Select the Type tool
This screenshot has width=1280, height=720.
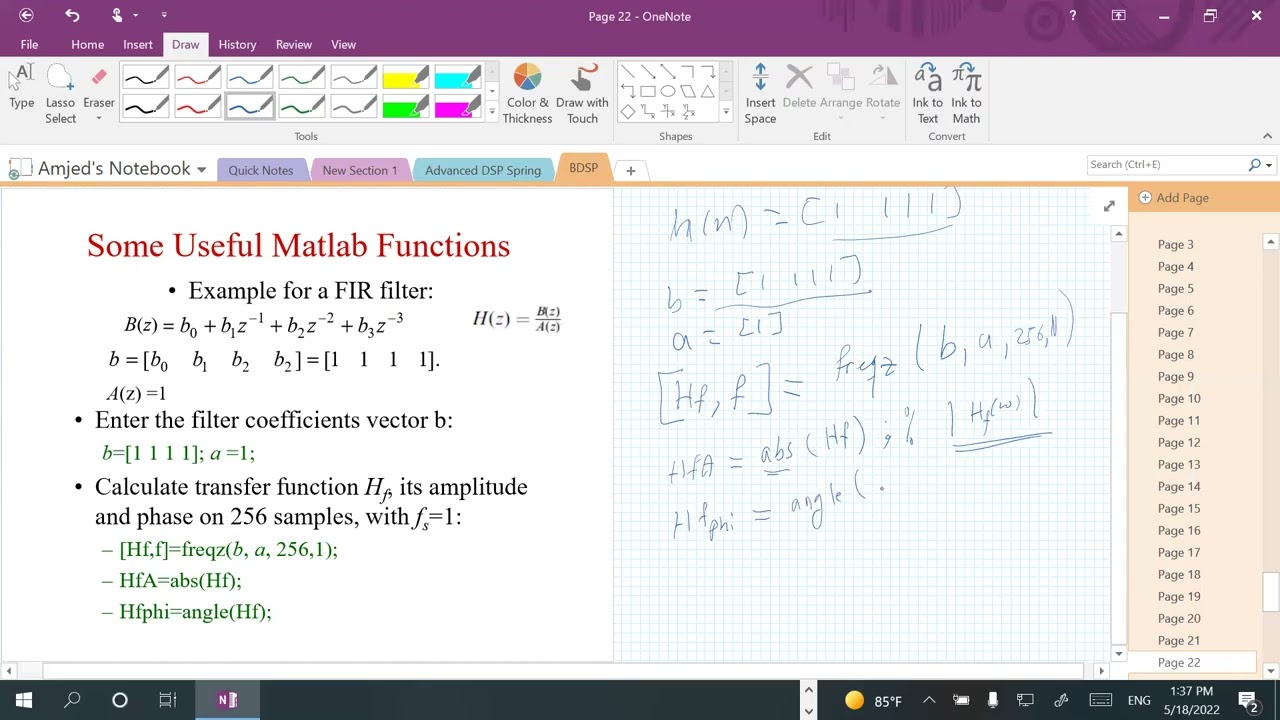coord(22,87)
